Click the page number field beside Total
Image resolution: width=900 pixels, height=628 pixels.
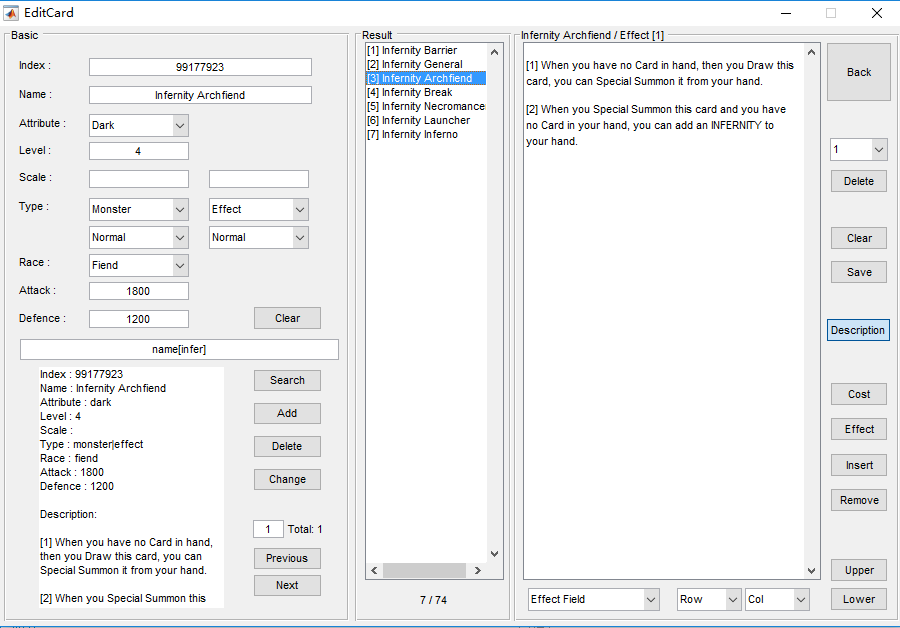[268, 529]
